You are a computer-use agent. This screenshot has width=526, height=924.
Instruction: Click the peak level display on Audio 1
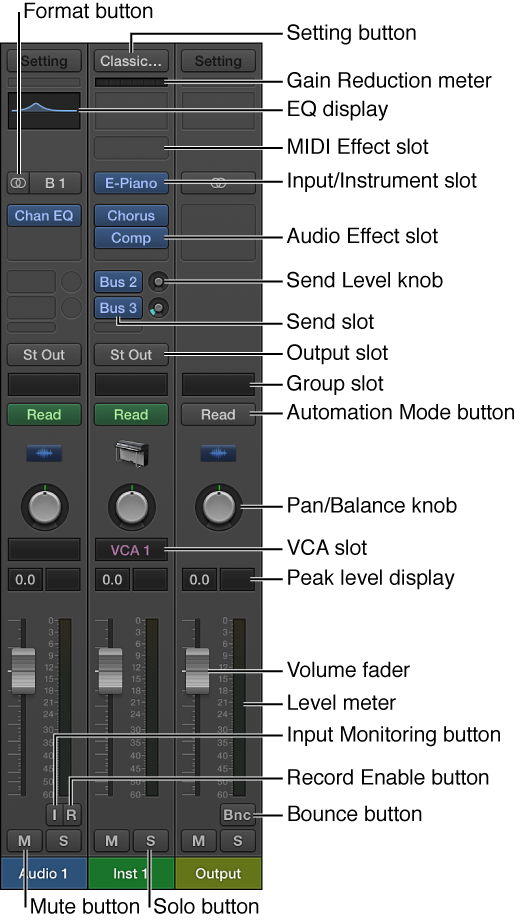click(x=64, y=580)
